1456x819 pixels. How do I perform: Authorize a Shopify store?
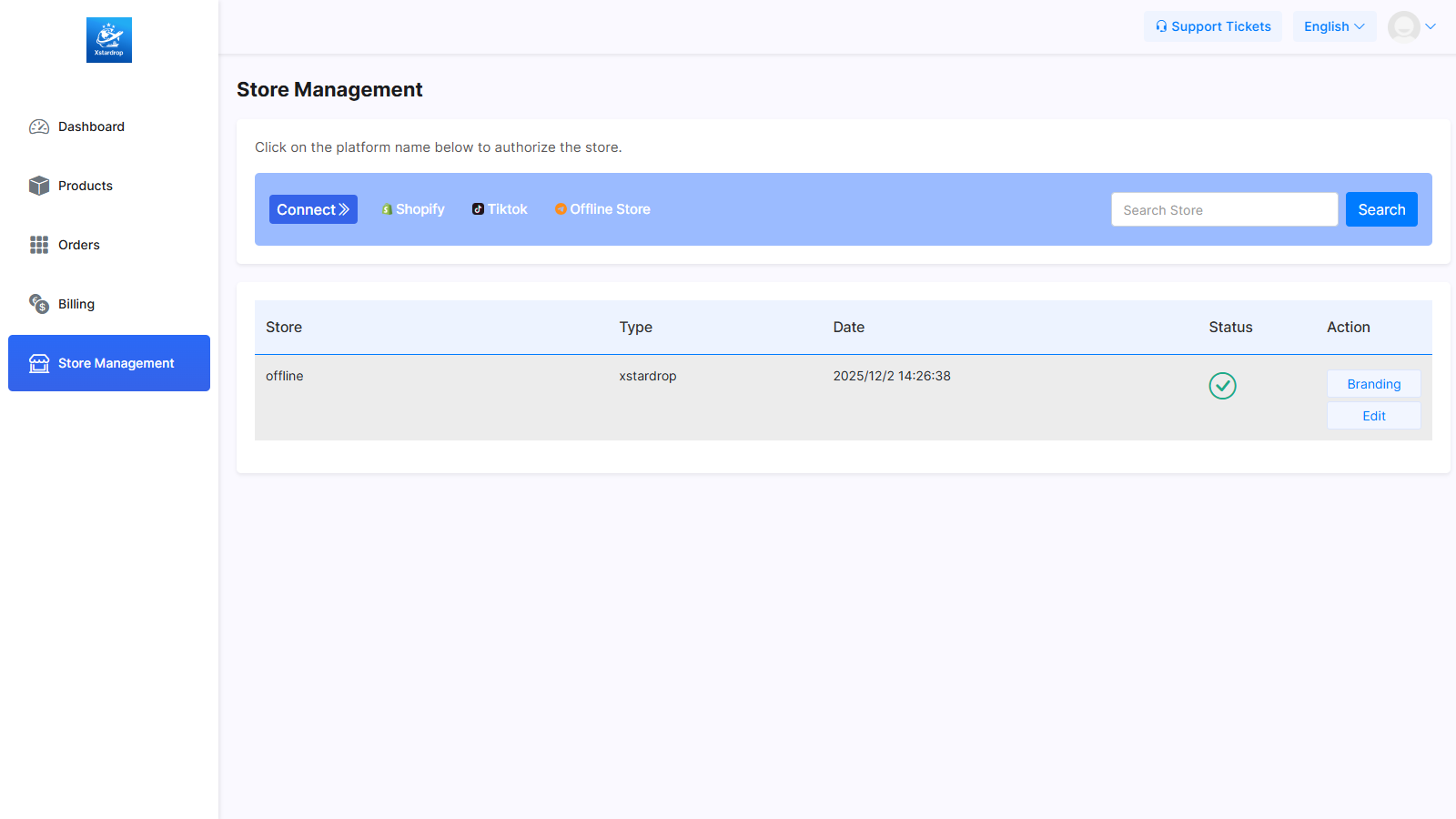point(413,209)
